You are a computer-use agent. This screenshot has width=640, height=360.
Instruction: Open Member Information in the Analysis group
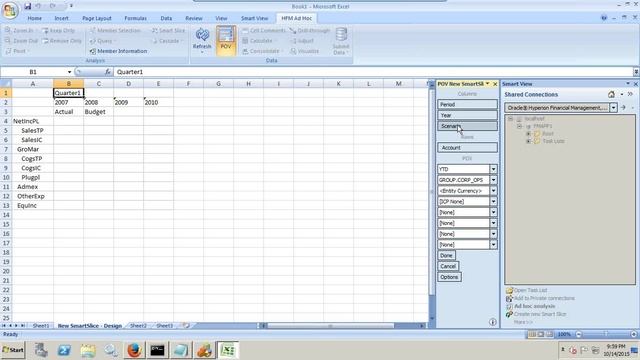118,51
